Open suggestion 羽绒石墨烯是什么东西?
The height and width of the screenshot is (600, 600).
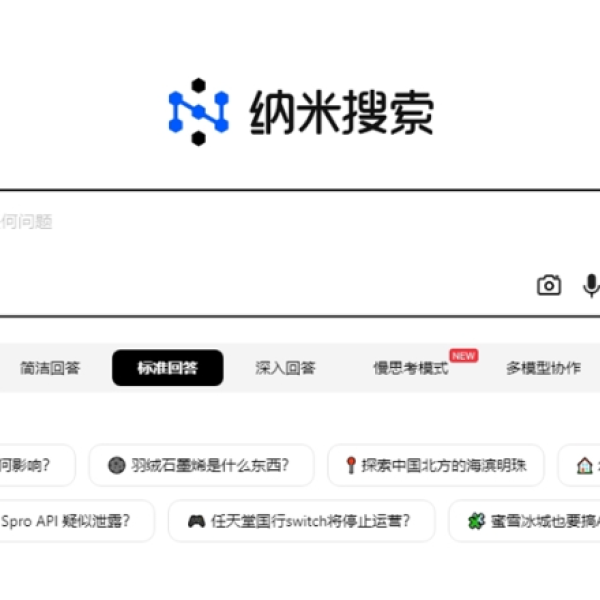pos(202,465)
